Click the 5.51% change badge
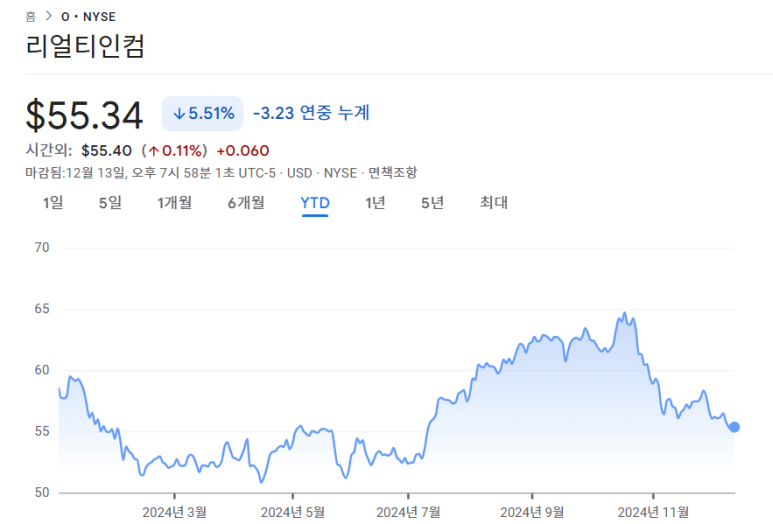The height and width of the screenshot is (524, 773). [x=203, y=113]
